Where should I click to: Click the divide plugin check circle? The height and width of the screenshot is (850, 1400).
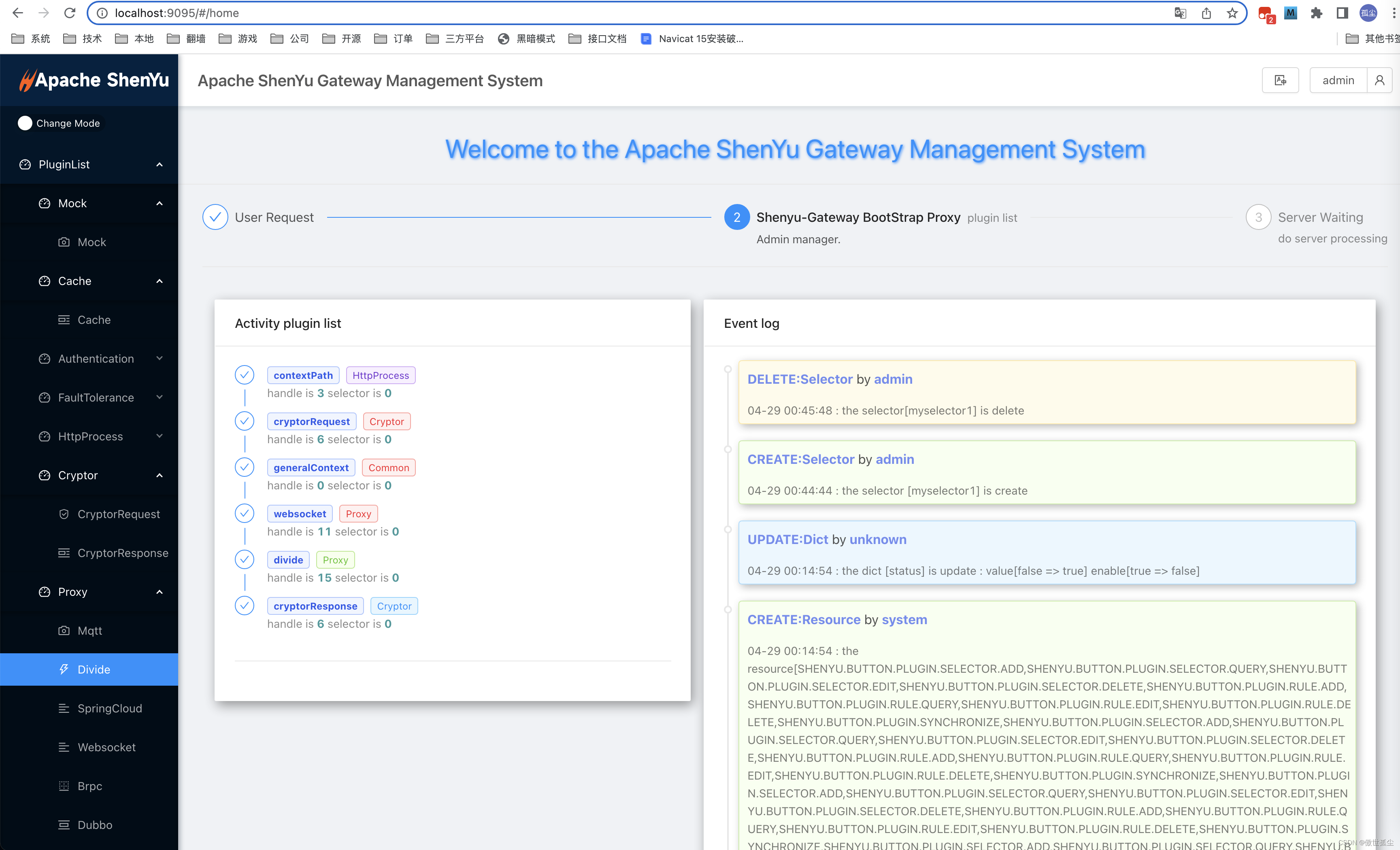point(244,559)
